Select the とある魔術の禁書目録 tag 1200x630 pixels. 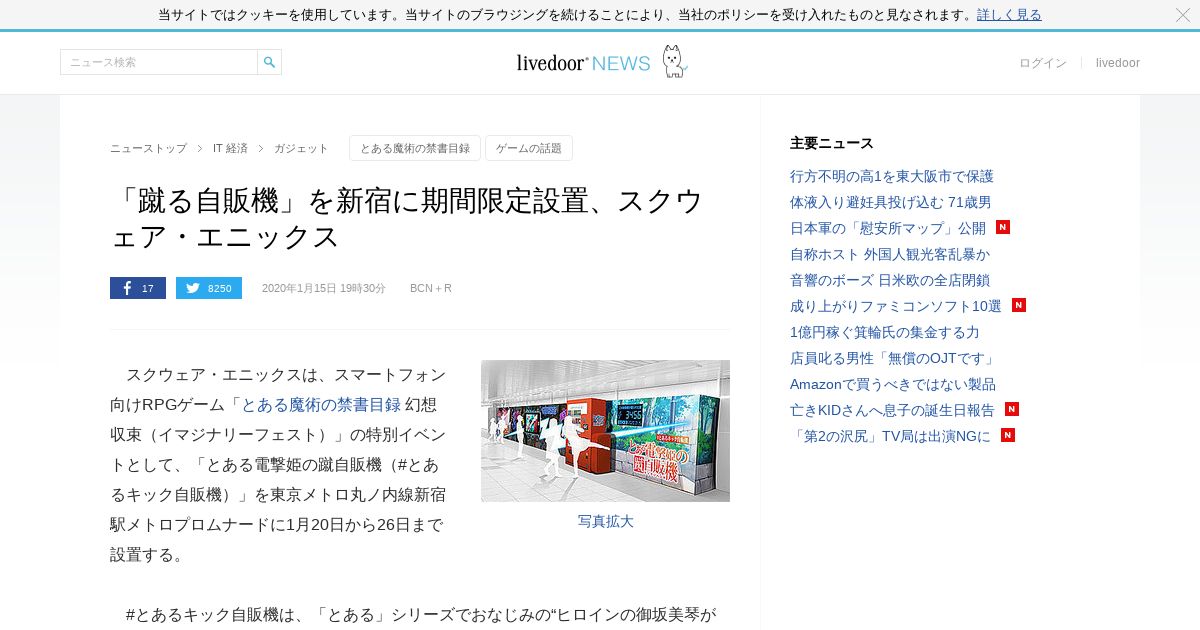(415, 148)
